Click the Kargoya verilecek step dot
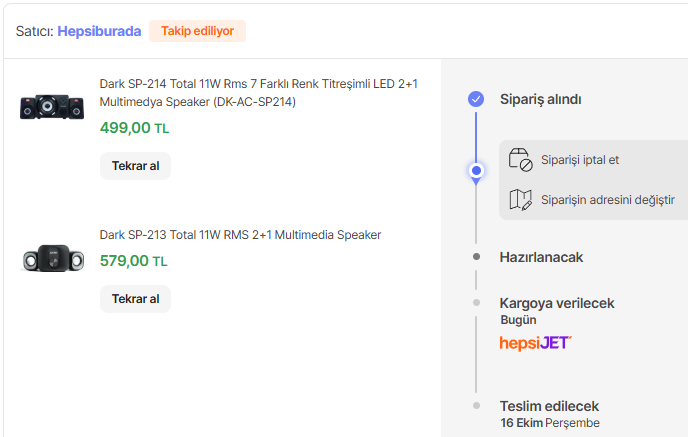This screenshot has width=688, height=437. (476, 303)
